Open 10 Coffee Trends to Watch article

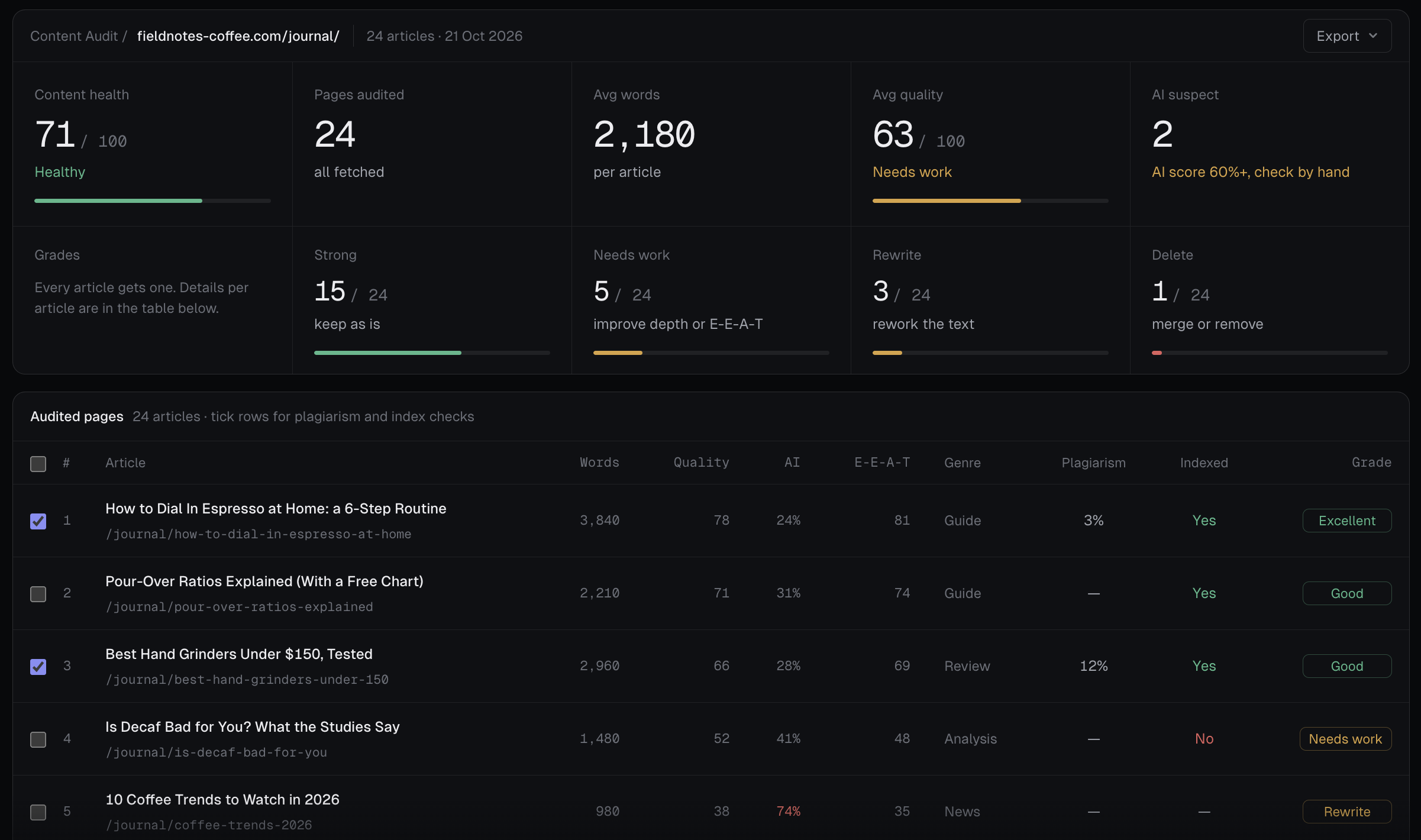pyautogui.click(x=222, y=800)
